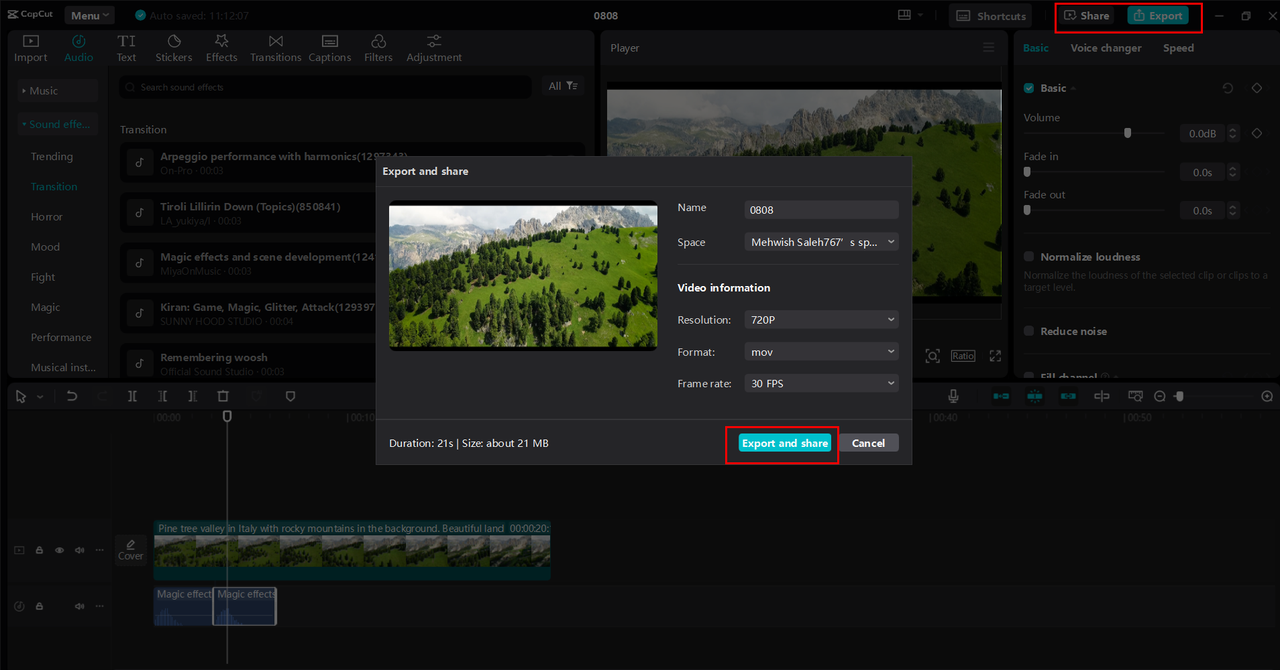
Task: Open the Space dropdown in export dialog
Action: tap(822, 242)
